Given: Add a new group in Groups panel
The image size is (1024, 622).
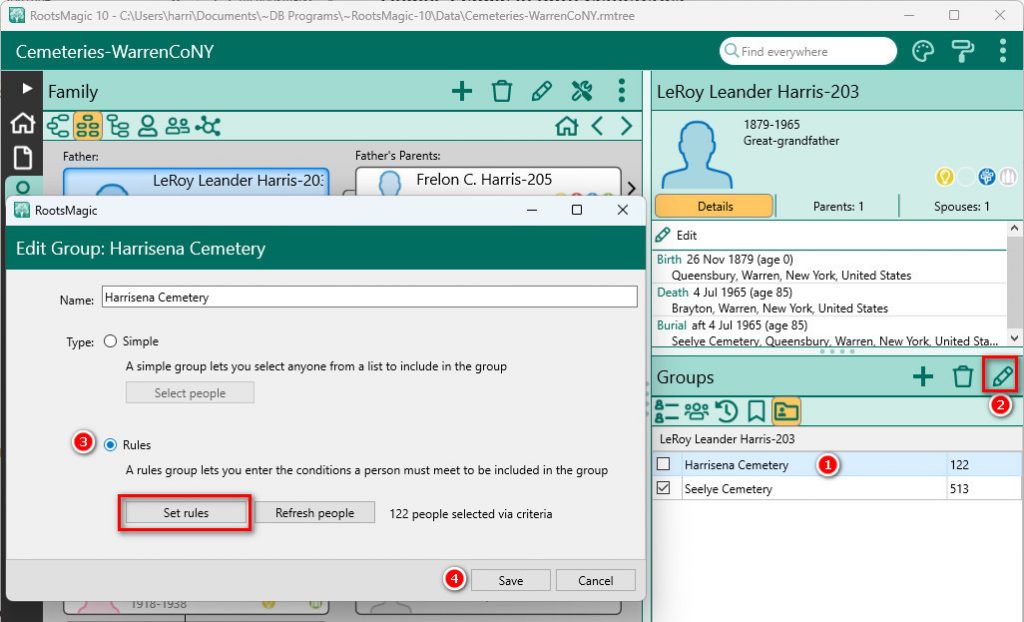Looking at the screenshot, I should (923, 376).
